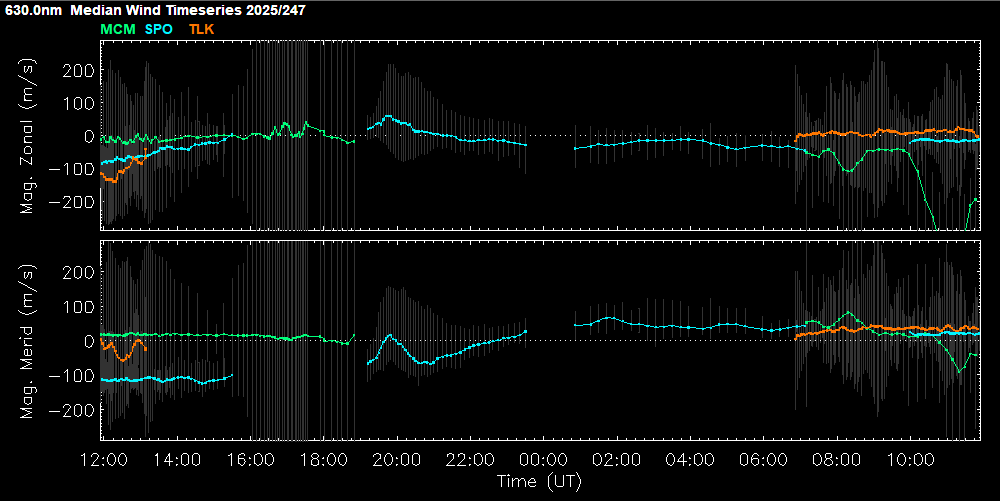Click the 100 tick on Merid axis
This screenshot has height=501, width=1000.
point(78,307)
